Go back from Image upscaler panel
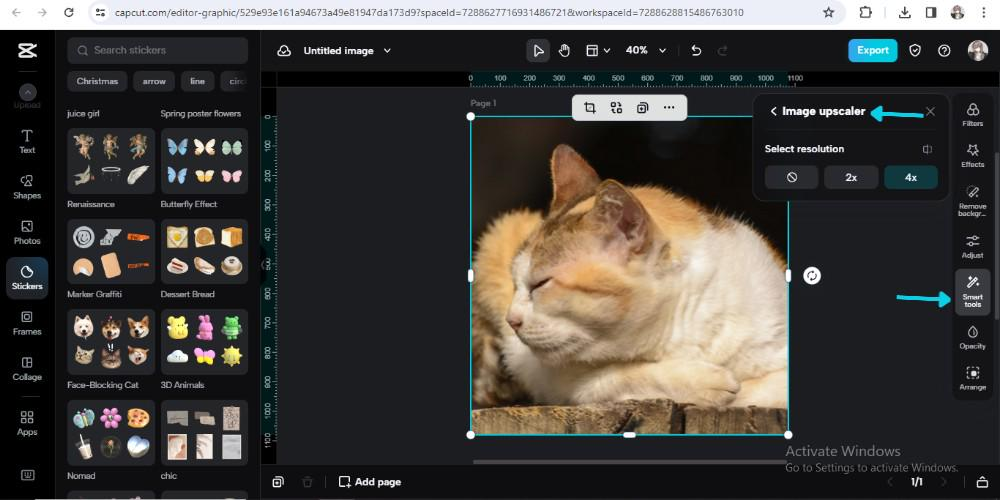 click(774, 112)
